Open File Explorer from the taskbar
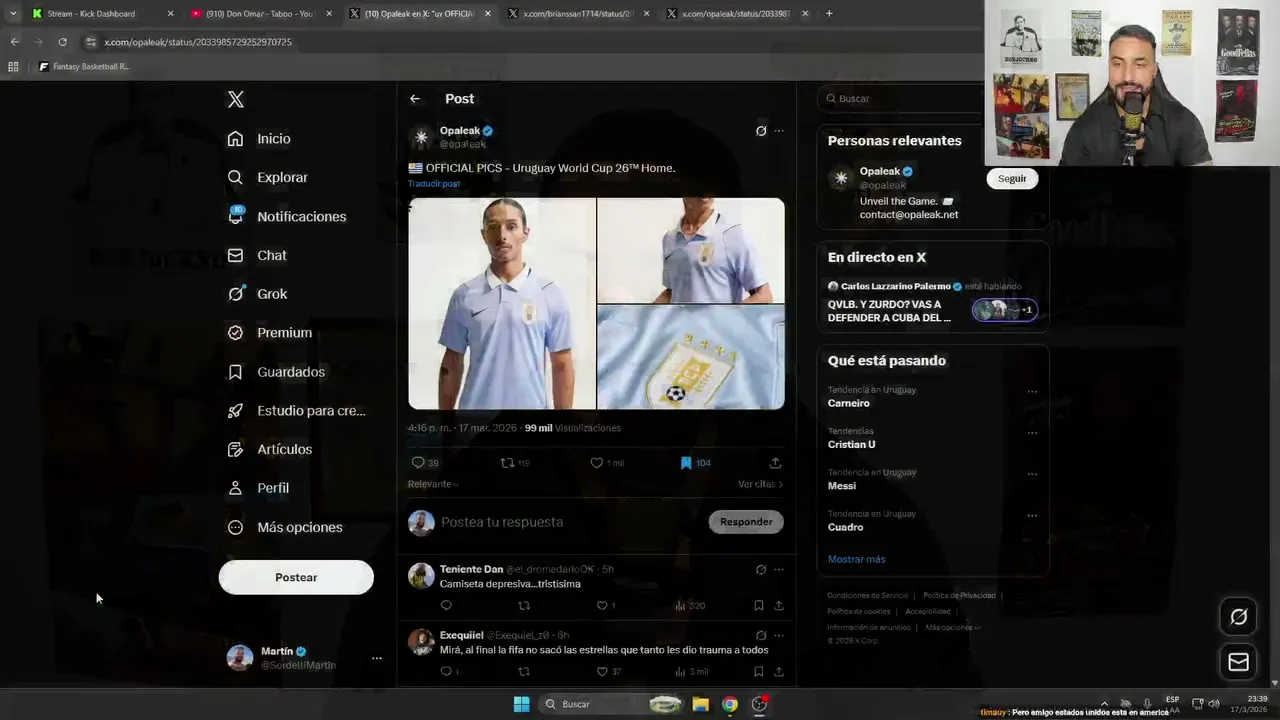Image resolution: width=1280 pixels, height=720 pixels. [x=701, y=704]
